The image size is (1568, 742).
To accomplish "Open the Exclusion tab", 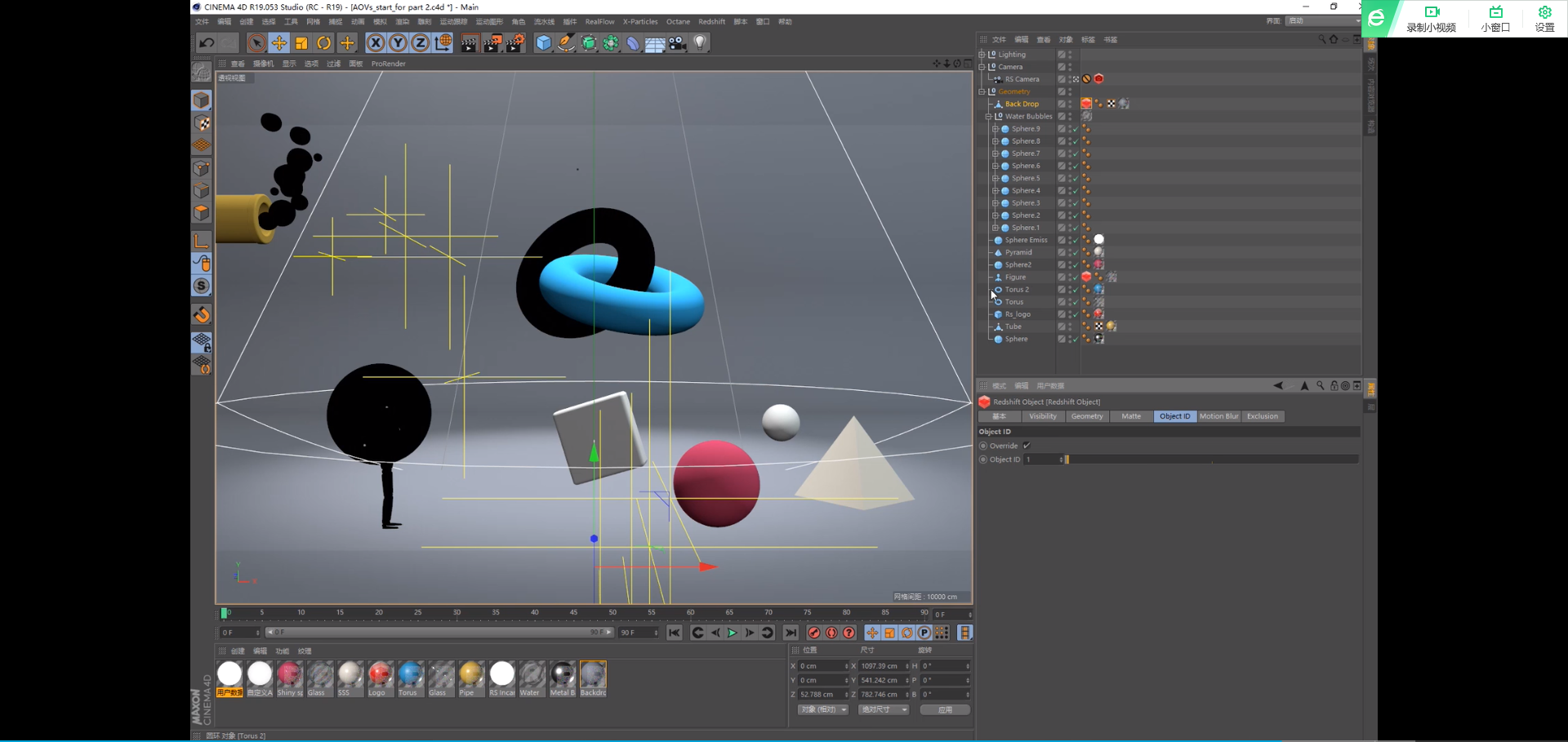I will coord(1263,416).
